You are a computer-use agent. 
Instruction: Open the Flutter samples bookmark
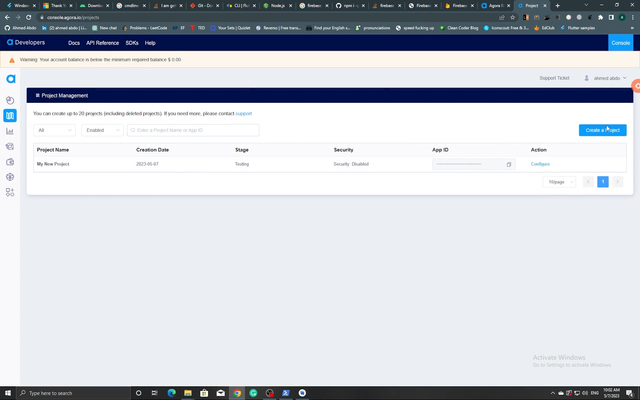(578, 28)
